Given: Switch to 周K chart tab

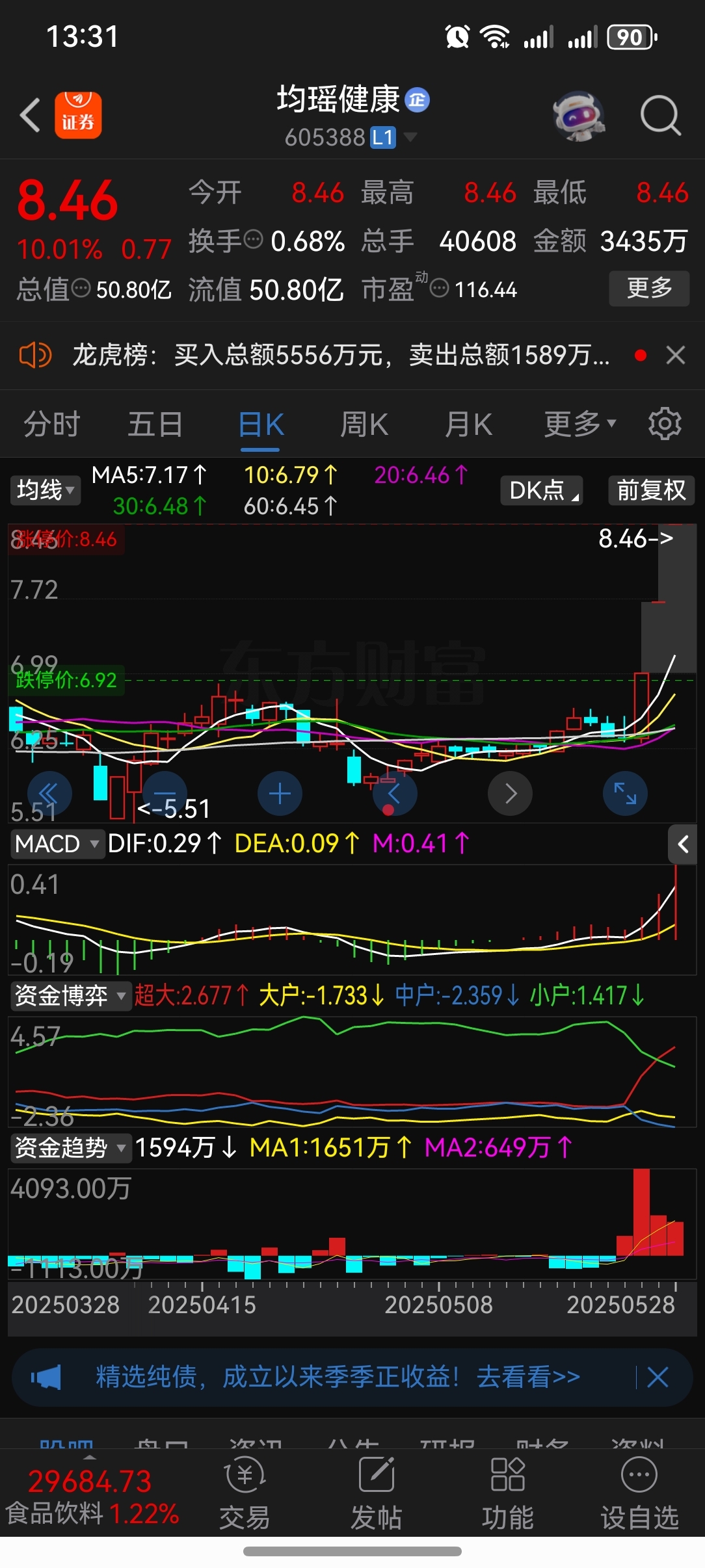Looking at the screenshot, I should pyautogui.click(x=364, y=425).
